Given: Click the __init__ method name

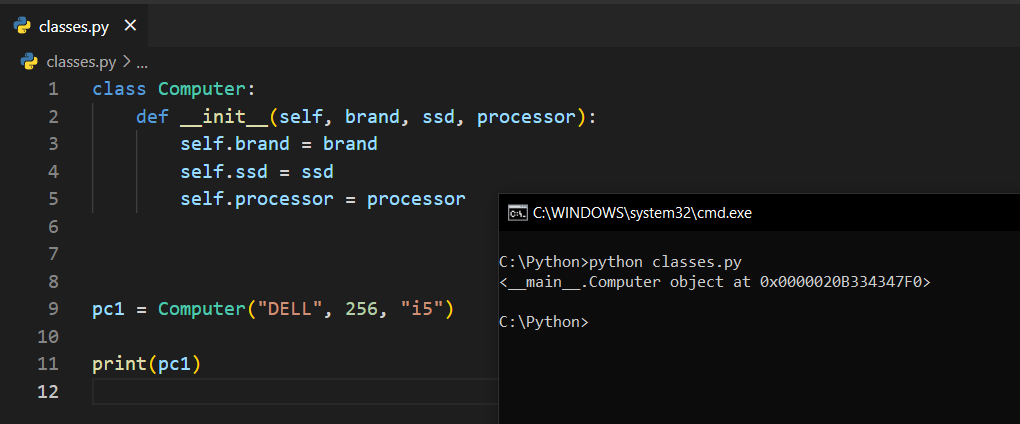Looking at the screenshot, I should coord(224,117).
